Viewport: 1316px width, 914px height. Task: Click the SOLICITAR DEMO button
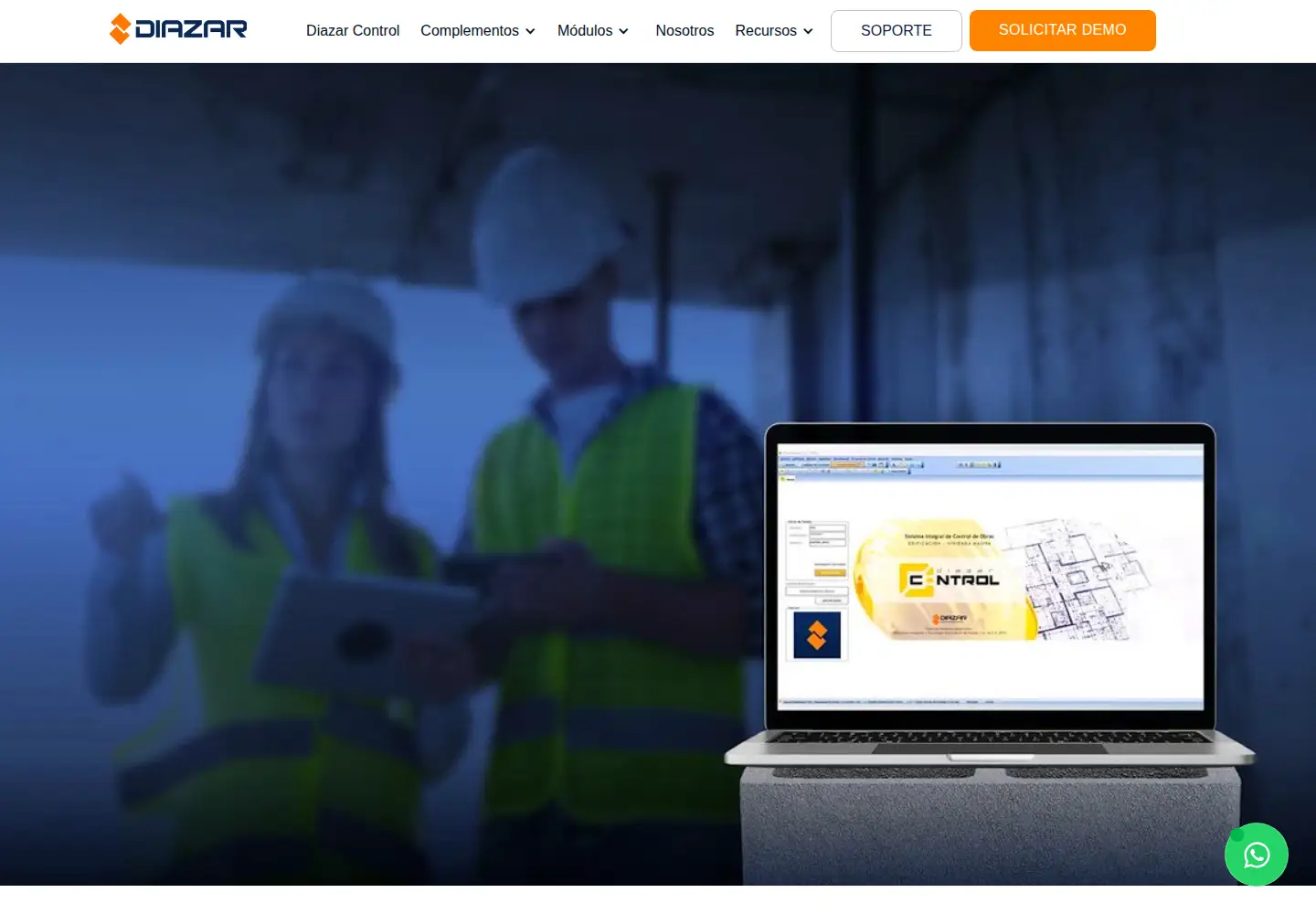pos(1063,30)
